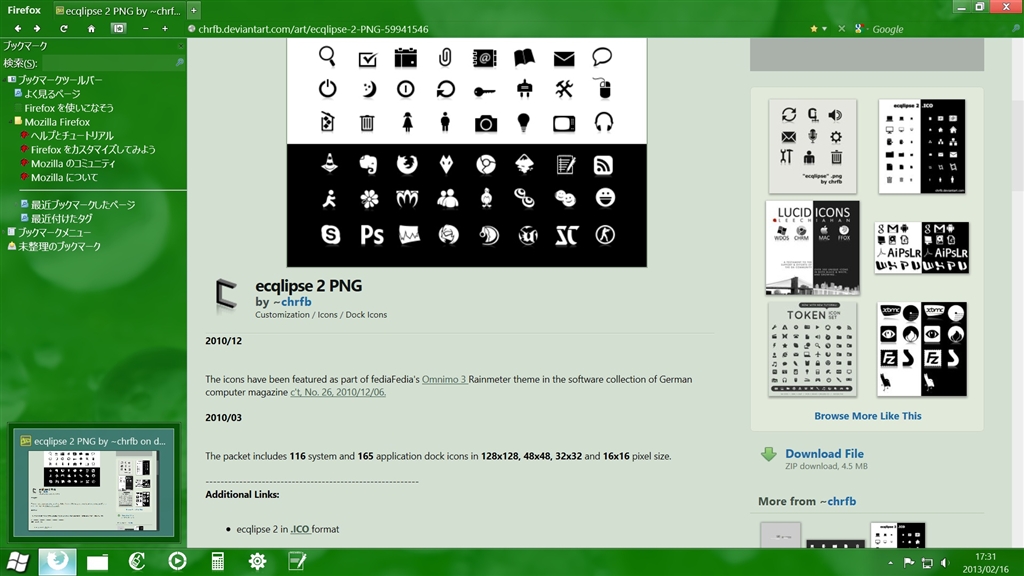This screenshot has width=1024, height=576.
Task: Zoom out with minus button
Action: pyautogui.click(x=146, y=29)
